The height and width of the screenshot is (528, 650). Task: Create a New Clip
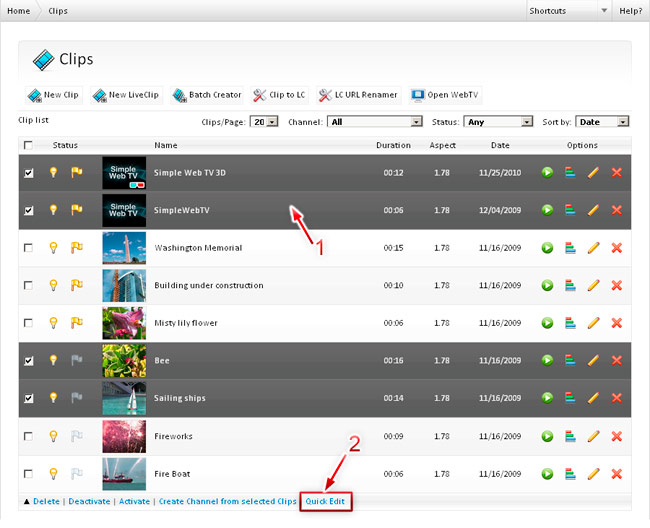[53, 95]
